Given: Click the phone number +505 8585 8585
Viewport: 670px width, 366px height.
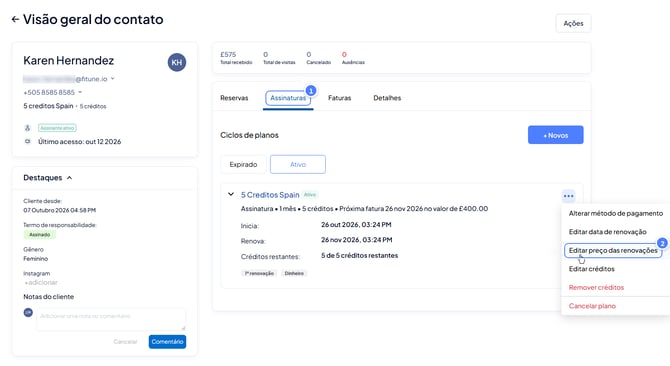Looking at the screenshot, I should (x=49, y=92).
